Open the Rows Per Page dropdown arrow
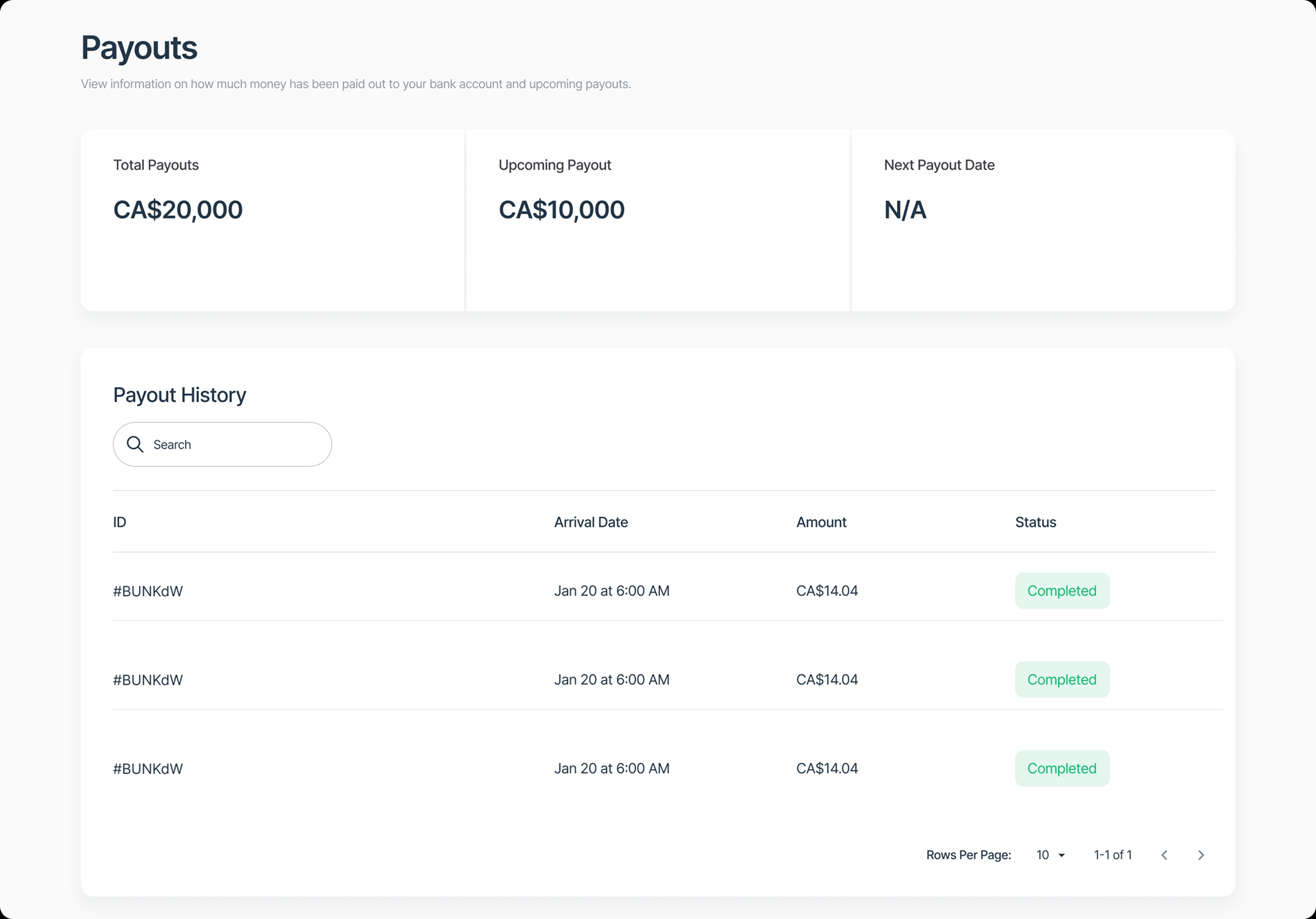 [1061, 855]
